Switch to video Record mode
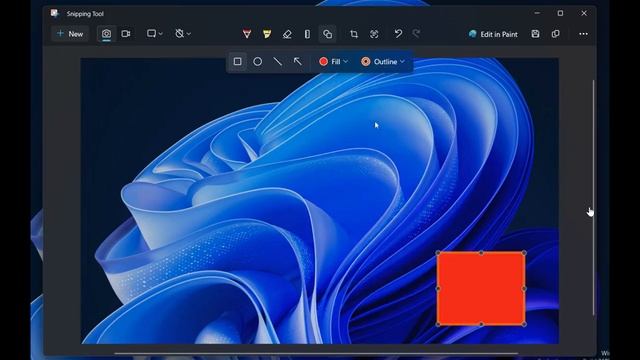Image resolution: width=640 pixels, height=360 pixels. pos(126,34)
